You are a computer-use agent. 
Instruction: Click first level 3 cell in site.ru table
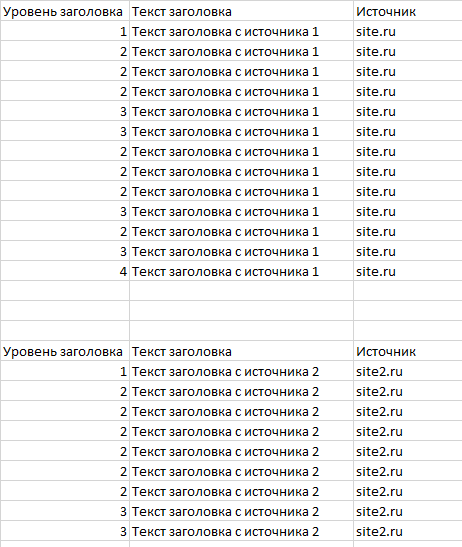pos(65,112)
